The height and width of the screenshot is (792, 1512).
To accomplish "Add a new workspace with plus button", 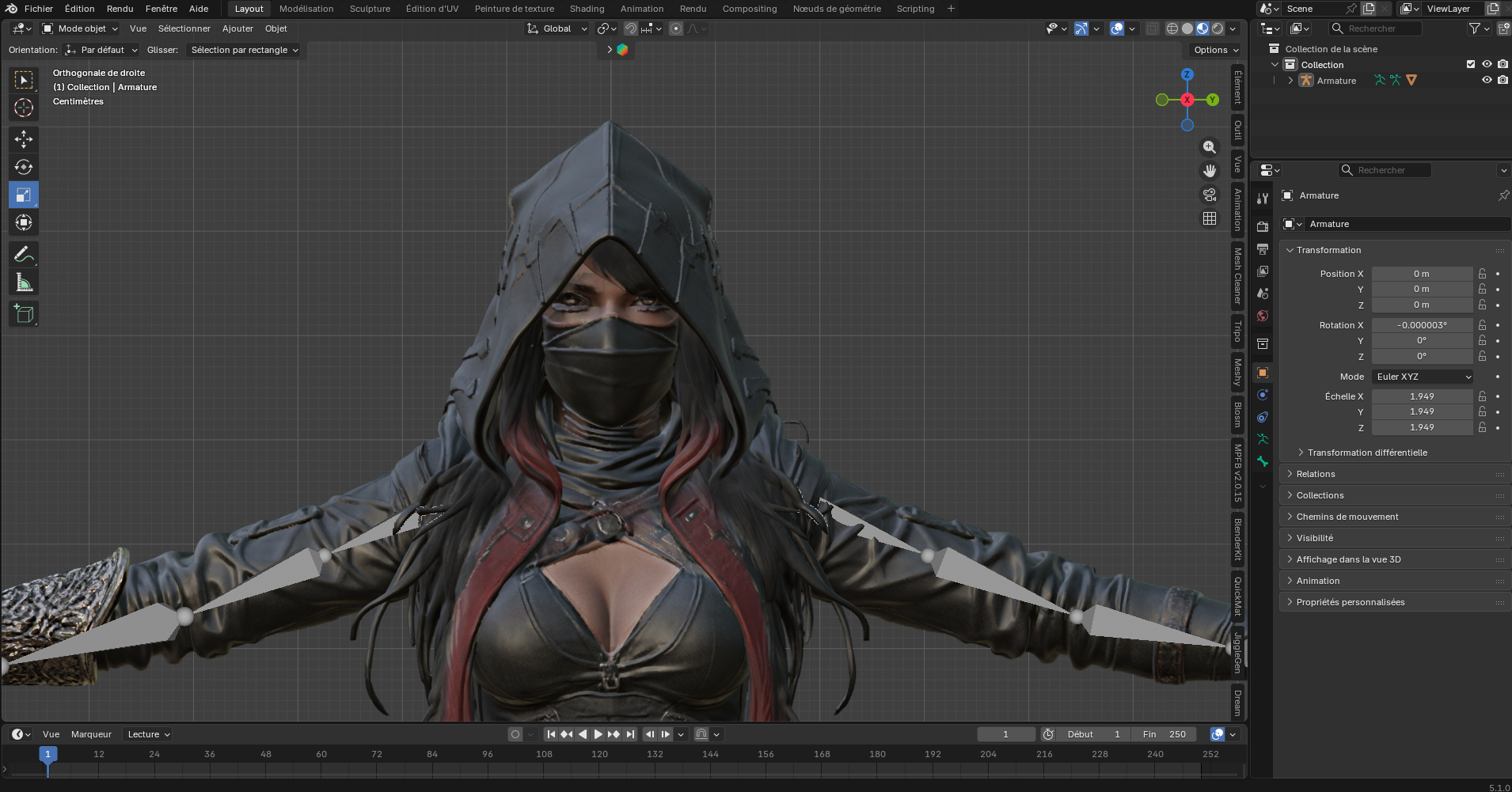I will click(x=951, y=9).
